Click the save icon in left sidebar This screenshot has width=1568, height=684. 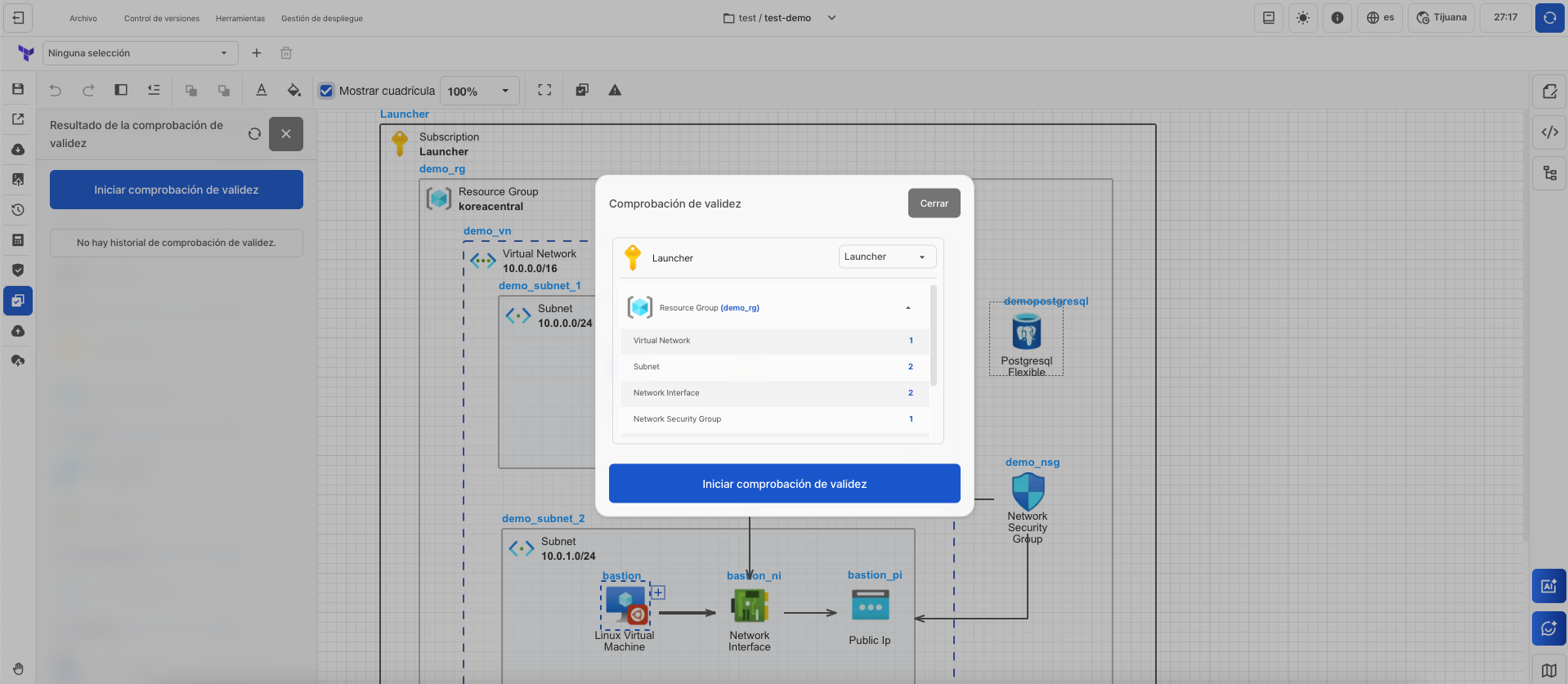18,89
